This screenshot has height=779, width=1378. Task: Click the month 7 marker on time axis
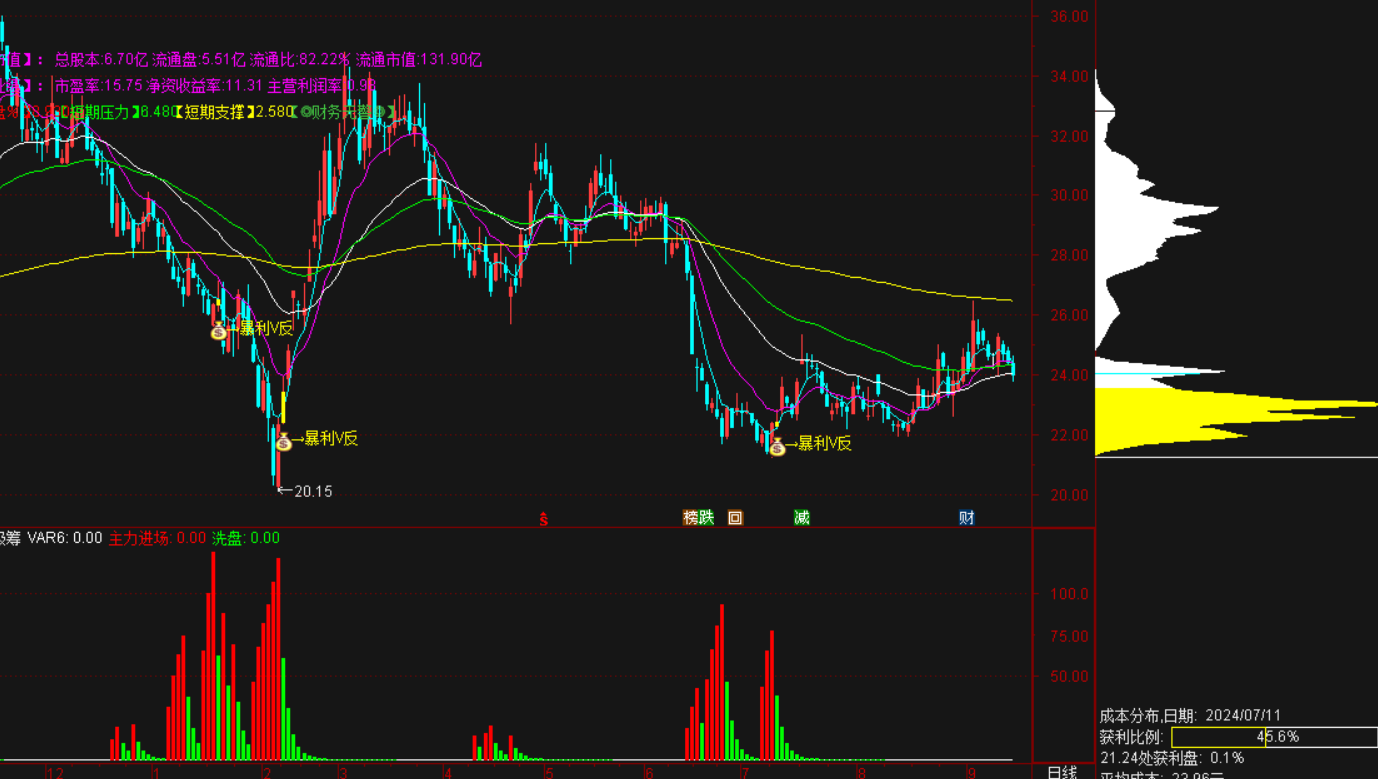coord(744,773)
